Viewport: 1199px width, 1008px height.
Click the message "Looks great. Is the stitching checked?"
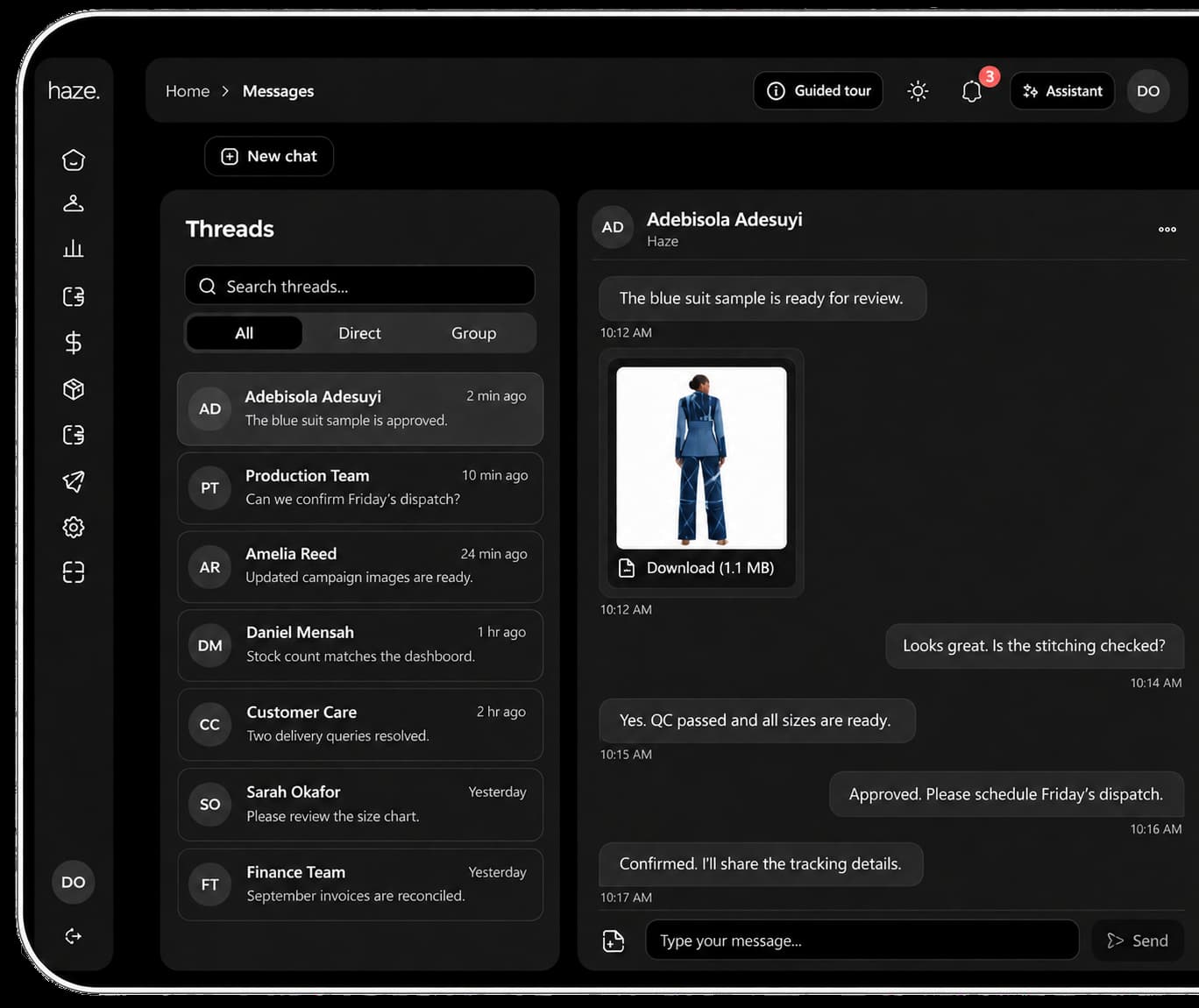1034,646
